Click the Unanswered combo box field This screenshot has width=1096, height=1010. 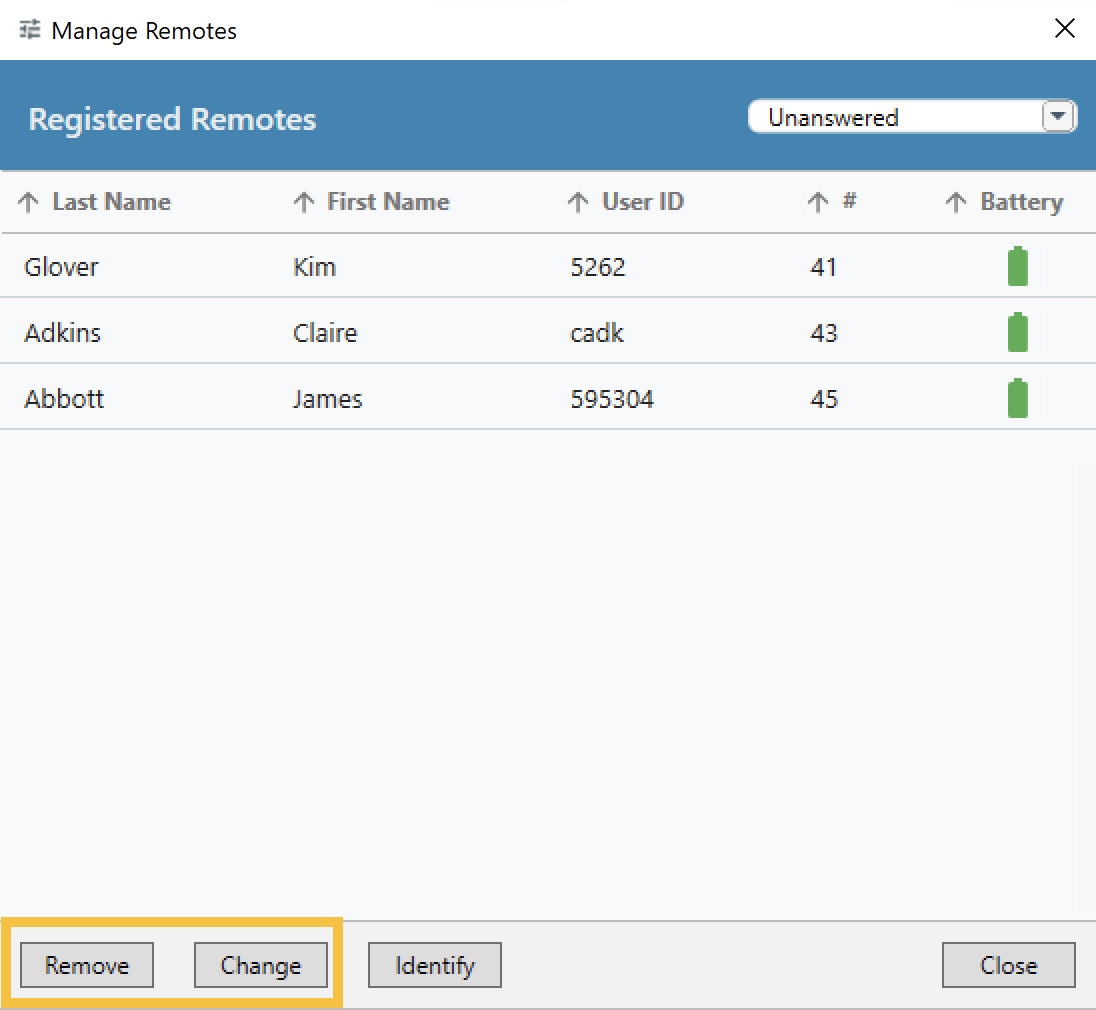click(x=890, y=117)
